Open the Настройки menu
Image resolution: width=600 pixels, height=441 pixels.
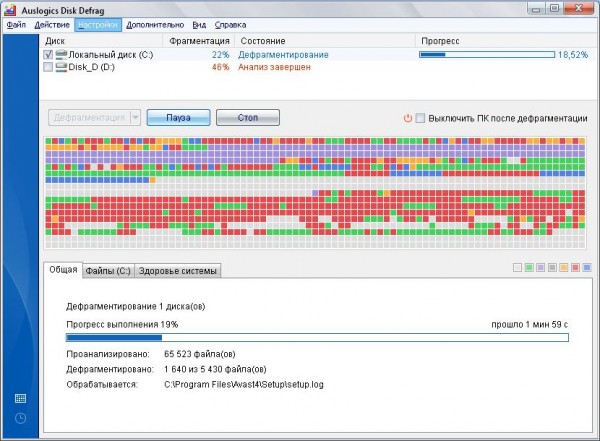click(x=98, y=25)
